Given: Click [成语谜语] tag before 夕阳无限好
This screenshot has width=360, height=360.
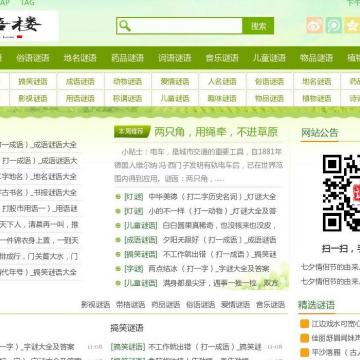Looking at the screenshot, I should (x=141, y=240).
